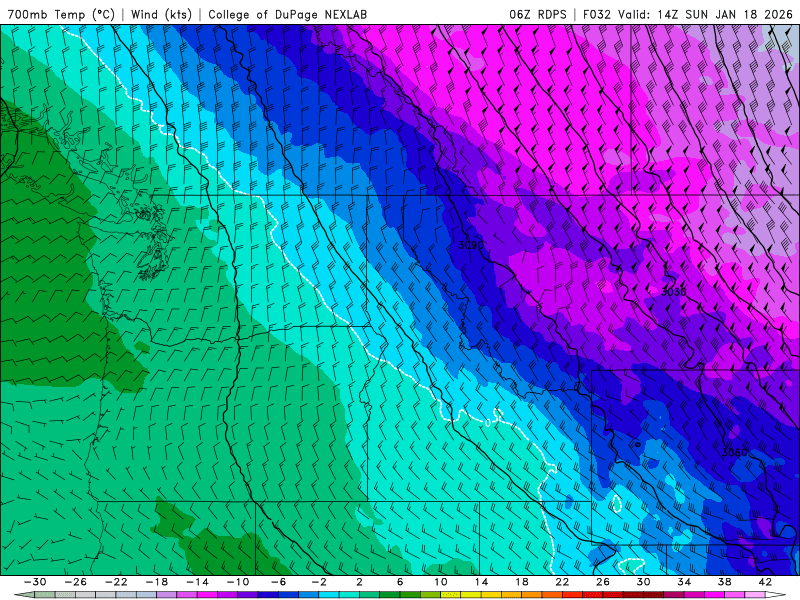Click the 42 color scale label
Screen dimensions: 800x600
[x=765, y=582]
